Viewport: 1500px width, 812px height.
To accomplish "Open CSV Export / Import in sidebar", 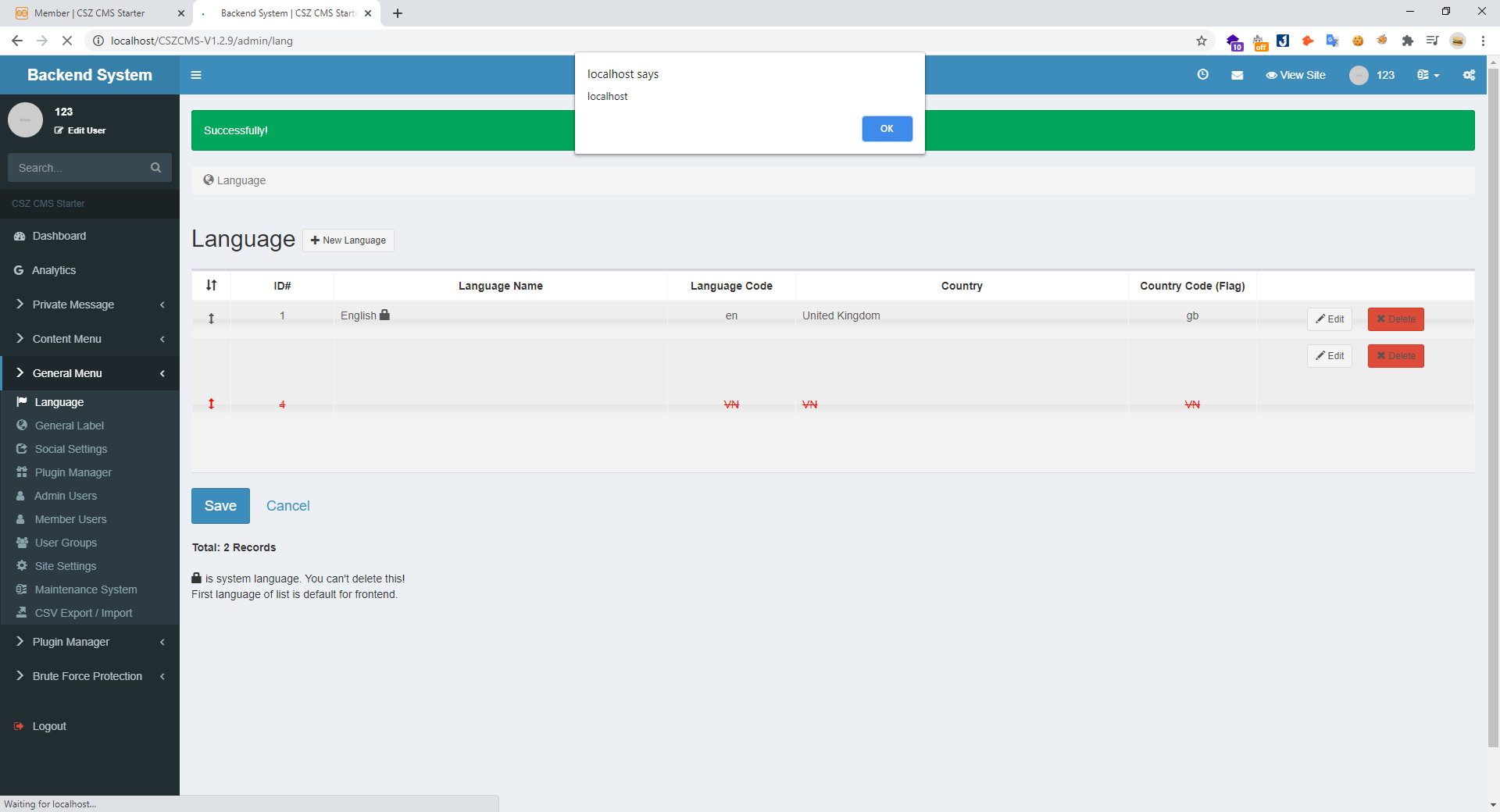I will point(90,613).
